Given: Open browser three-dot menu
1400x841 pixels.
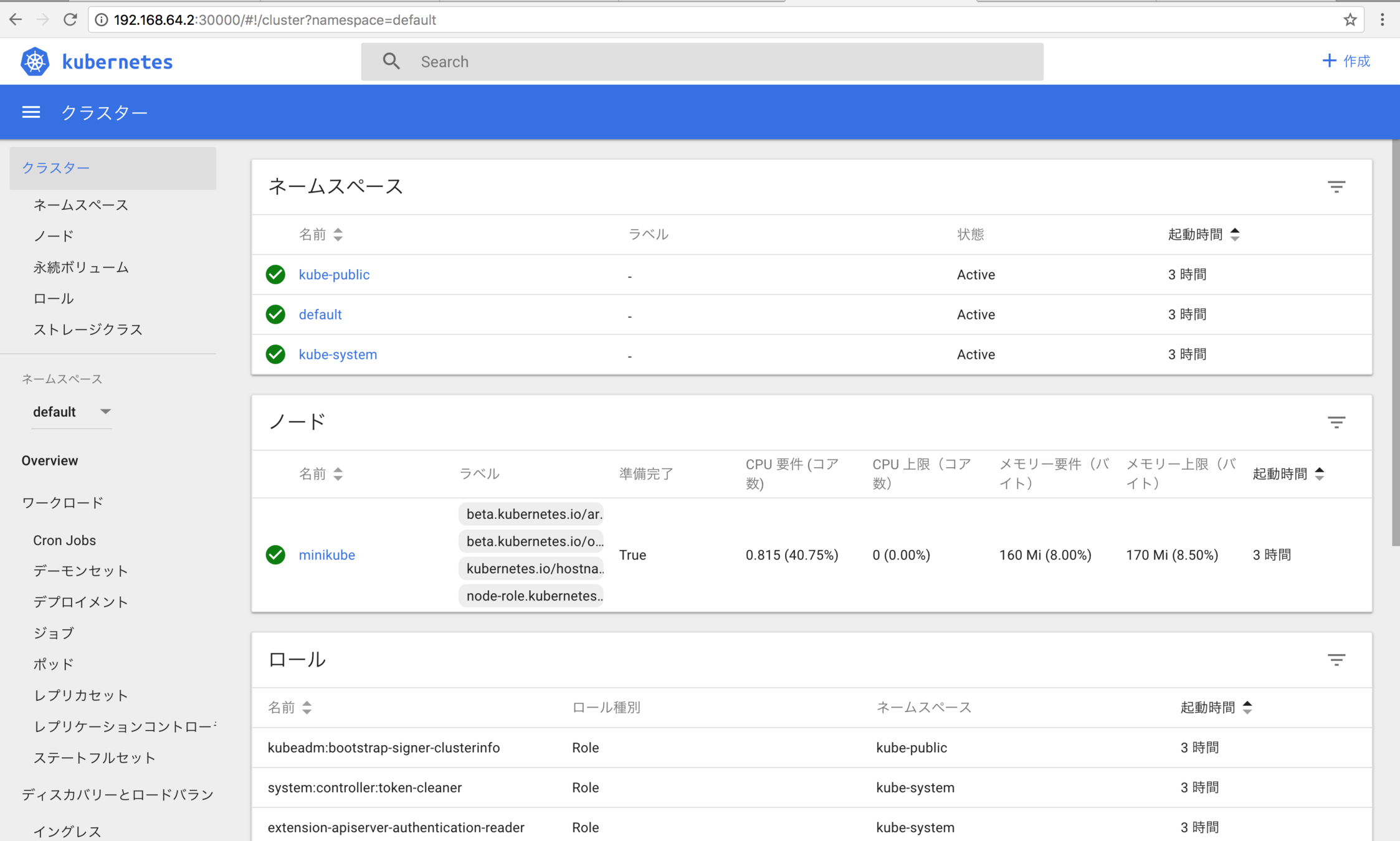Looking at the screenshot, I should click(1382, 20).
